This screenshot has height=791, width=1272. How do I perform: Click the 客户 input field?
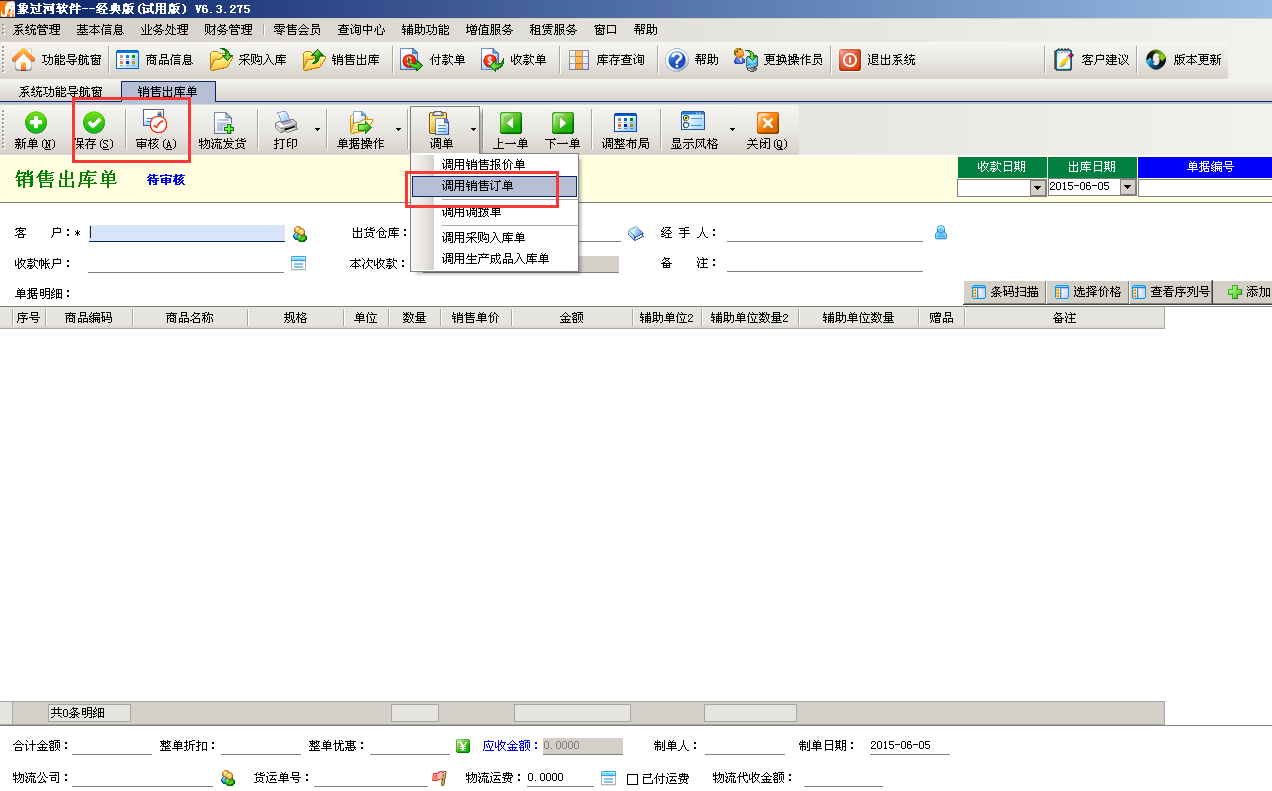pyautogui.click(x=187, y=233)
